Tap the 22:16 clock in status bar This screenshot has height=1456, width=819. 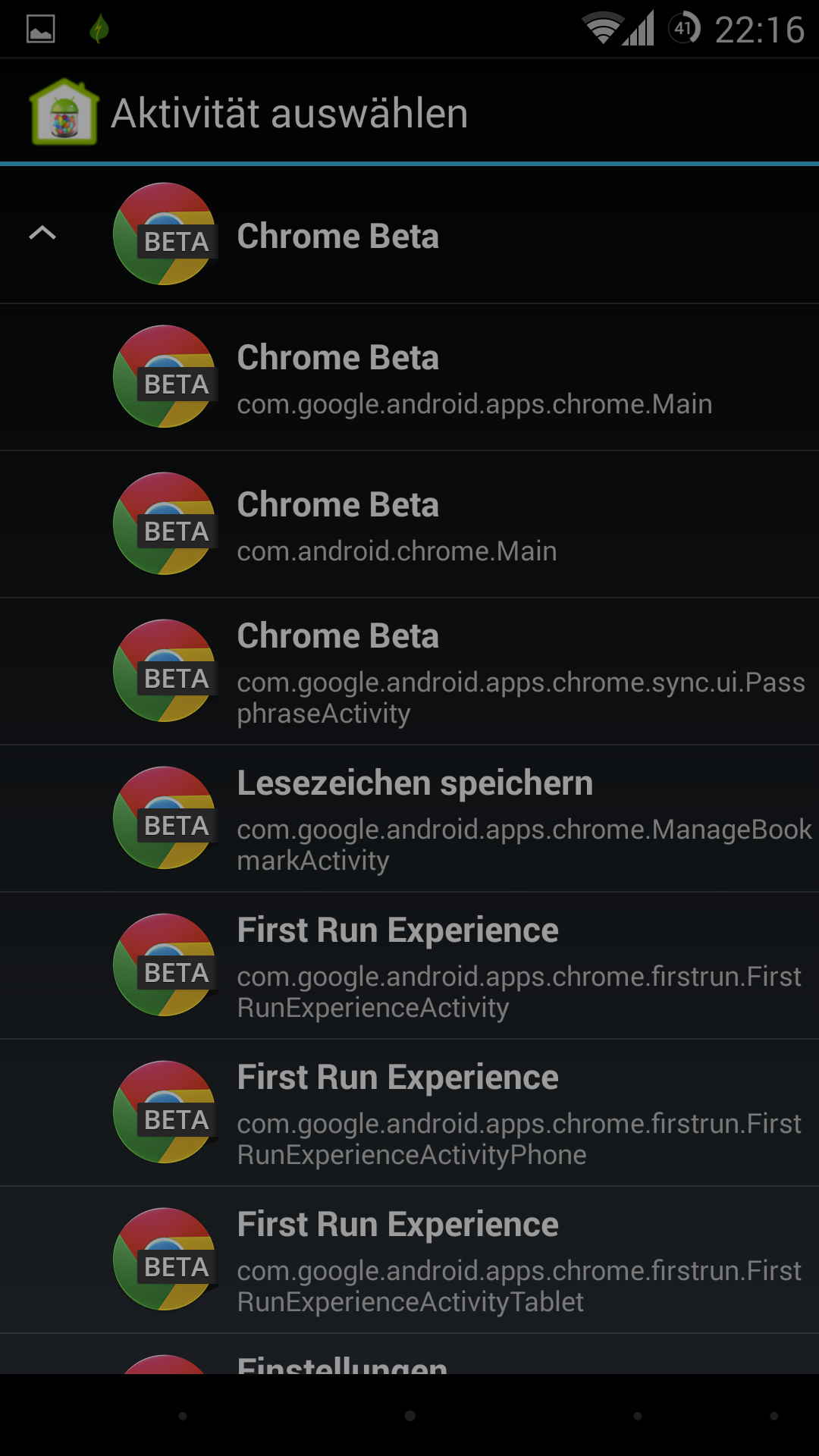click(x=759, y=30)
